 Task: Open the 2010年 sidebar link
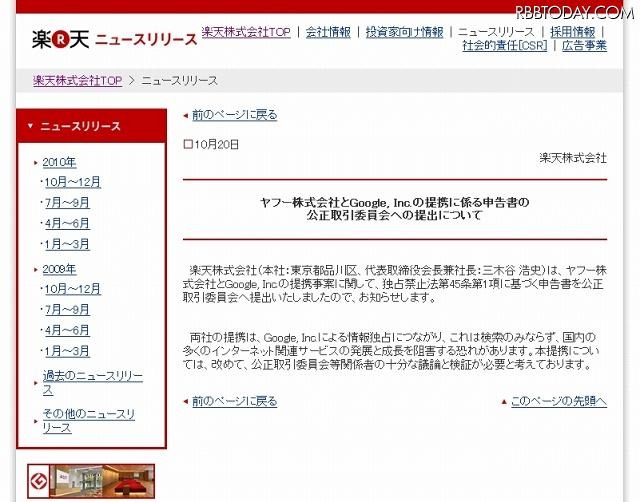pos(60,162)
